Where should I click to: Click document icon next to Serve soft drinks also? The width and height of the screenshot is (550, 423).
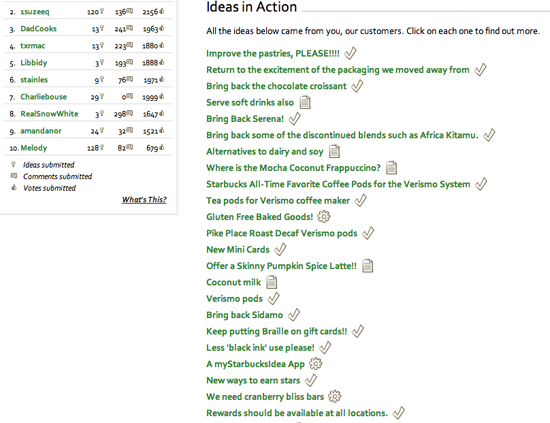pos(305,102)
